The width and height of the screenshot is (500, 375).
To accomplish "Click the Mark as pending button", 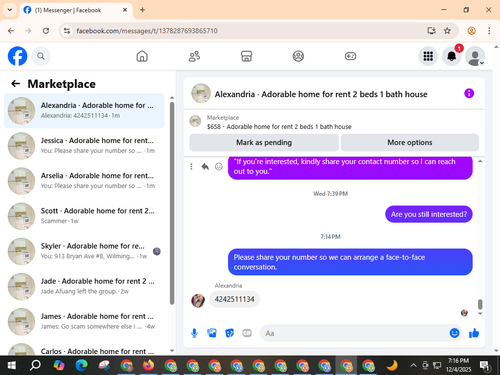I will (x=264, y=143).
